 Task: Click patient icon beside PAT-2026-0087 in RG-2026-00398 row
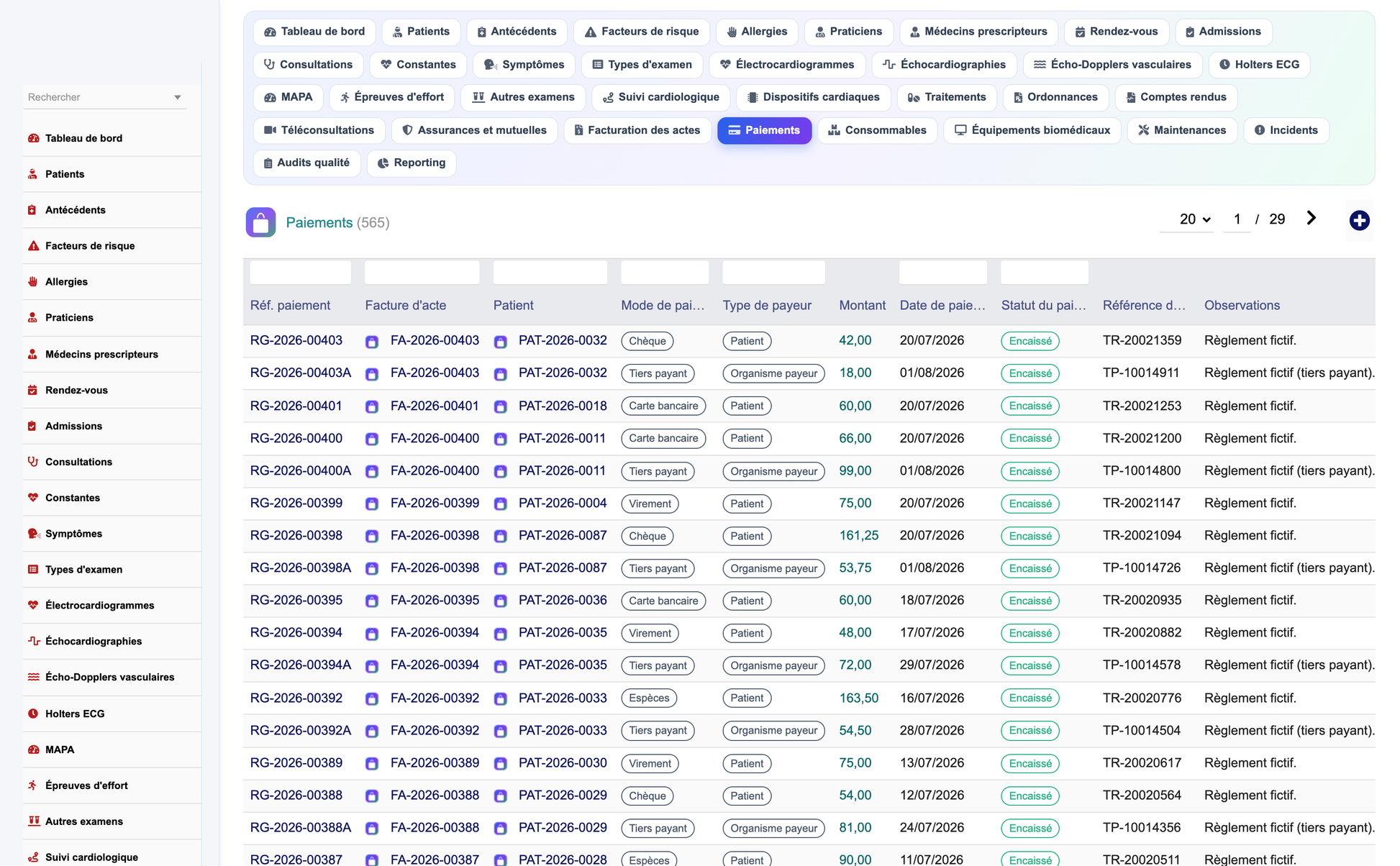click(x=501, y=537)
